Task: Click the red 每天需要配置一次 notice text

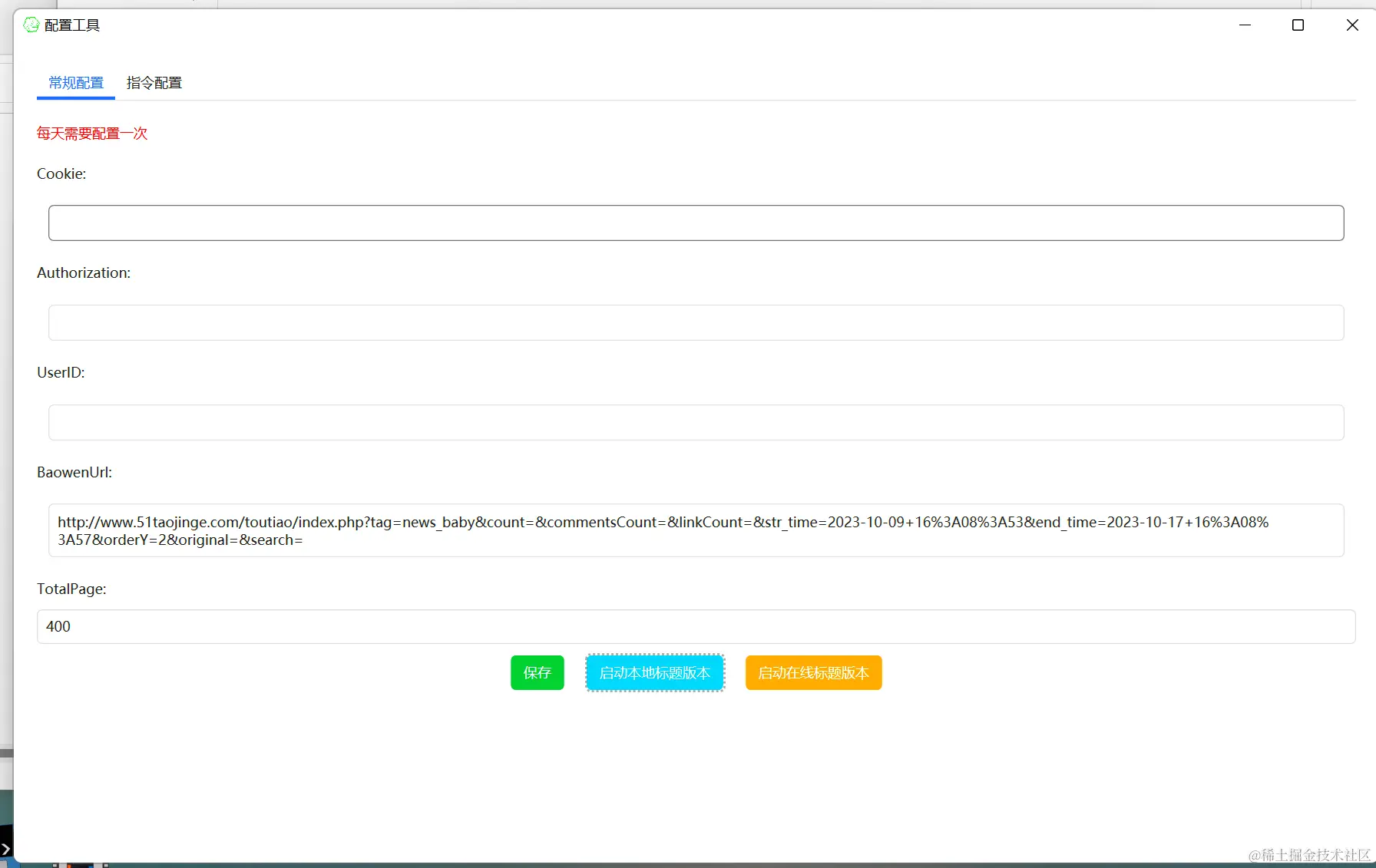Action: pyautogui.click(x=92, y=134)
